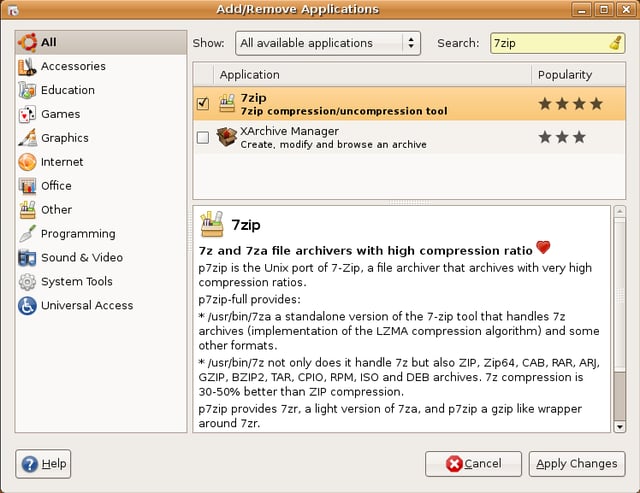Check the XArchive Manager checkbox
This screenshot has width=640, height=493.
pos(203,137)
